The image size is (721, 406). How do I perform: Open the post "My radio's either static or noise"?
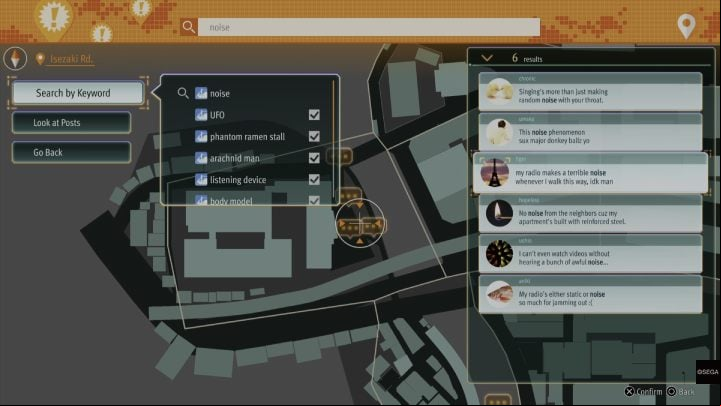pyautogui.click(x=590, y=294)
